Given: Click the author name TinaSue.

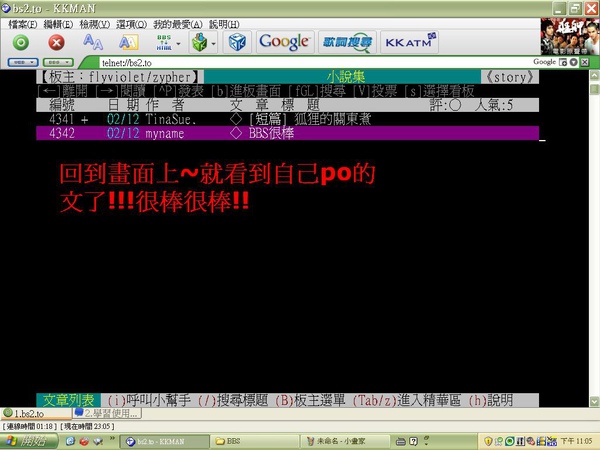Looking at the screenshot, I should tap(171, 119).
